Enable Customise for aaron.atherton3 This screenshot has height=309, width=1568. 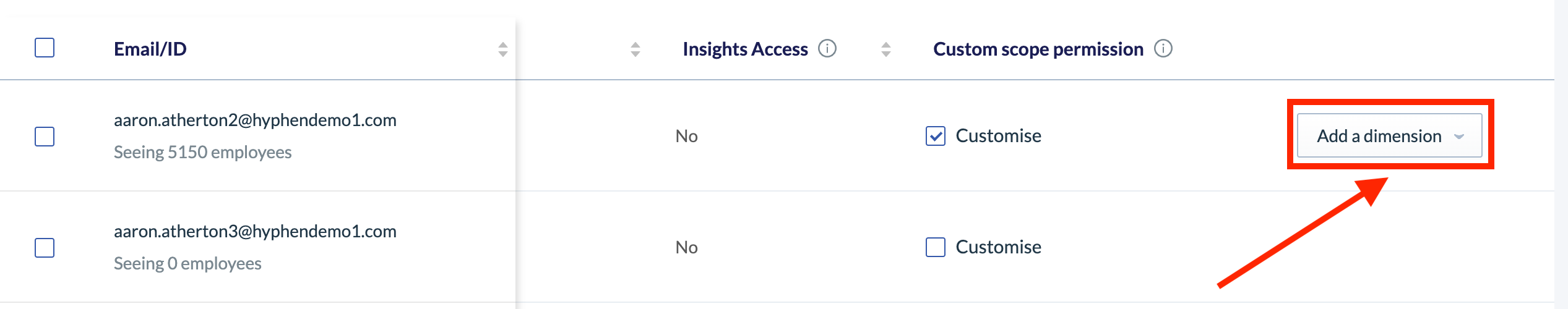pyautogui.click(x=936, y=247)
